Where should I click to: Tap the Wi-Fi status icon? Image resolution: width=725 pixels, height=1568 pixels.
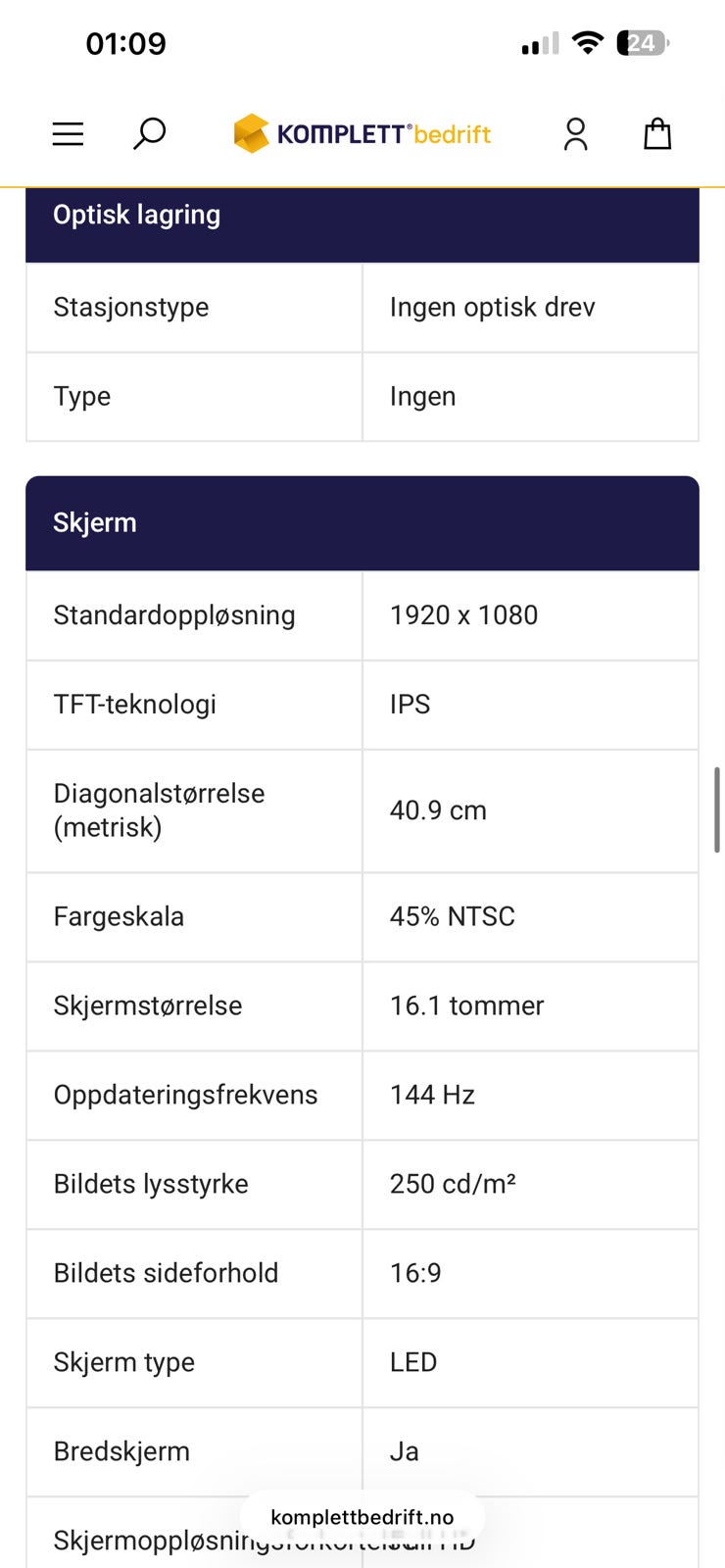click(588, 42)
